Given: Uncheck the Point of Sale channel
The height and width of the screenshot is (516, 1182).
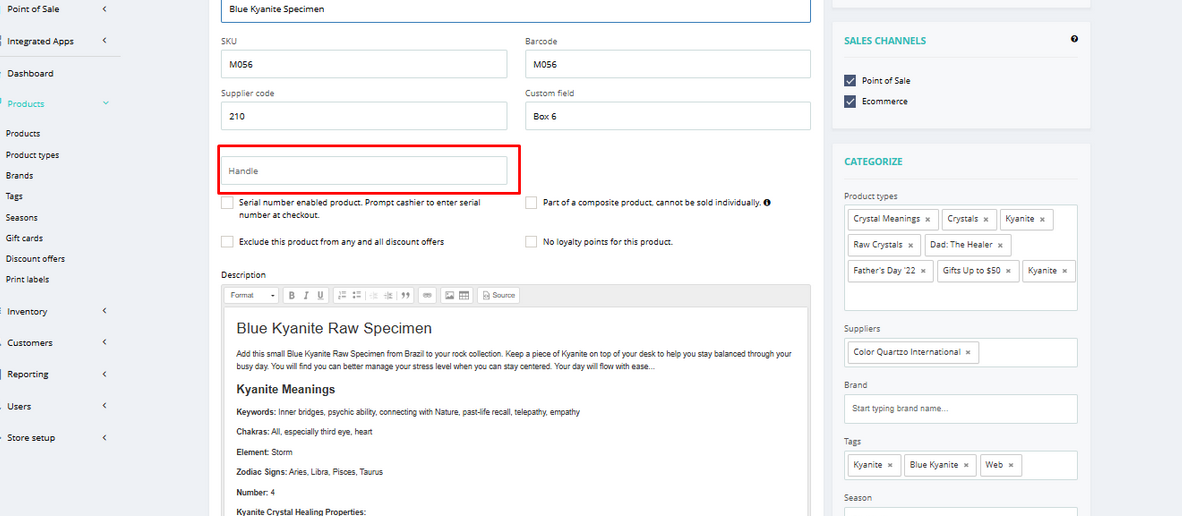Looking at the screenshot, I should (x=850, y=81).
